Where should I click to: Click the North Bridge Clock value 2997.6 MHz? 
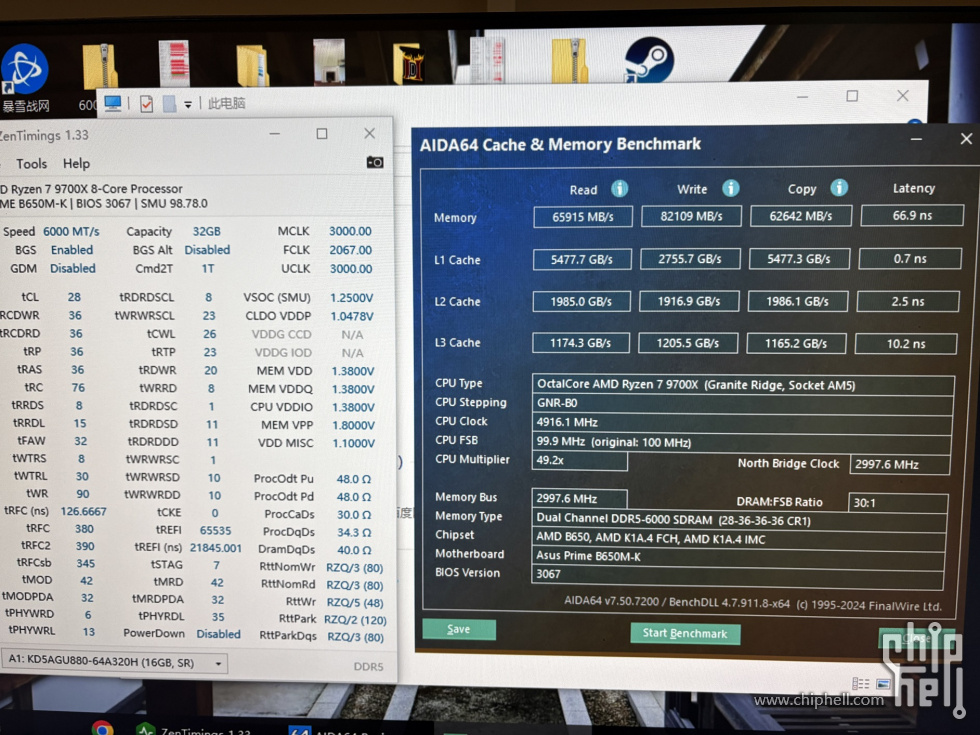(x=900, y=464)
